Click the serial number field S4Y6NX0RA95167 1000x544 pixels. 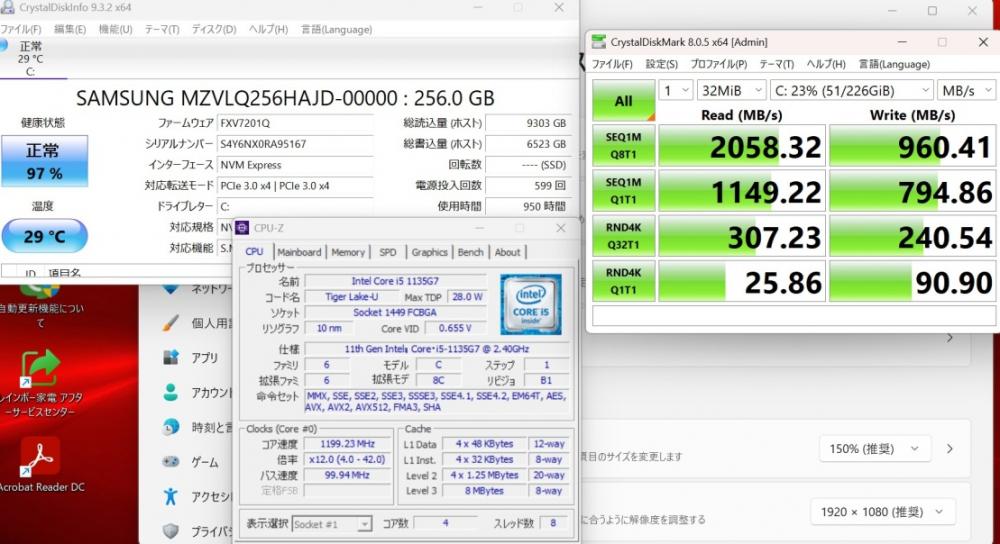click(295, 144)
